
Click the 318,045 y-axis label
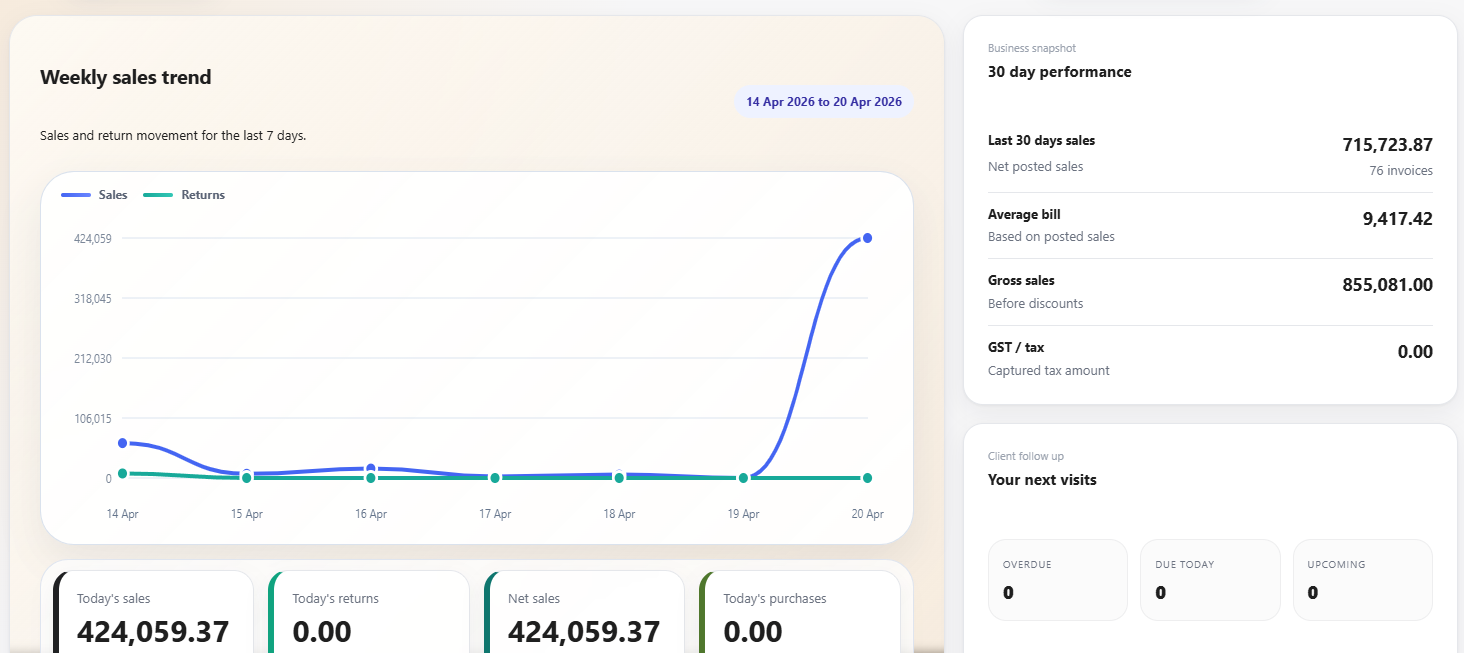point(93,298)
